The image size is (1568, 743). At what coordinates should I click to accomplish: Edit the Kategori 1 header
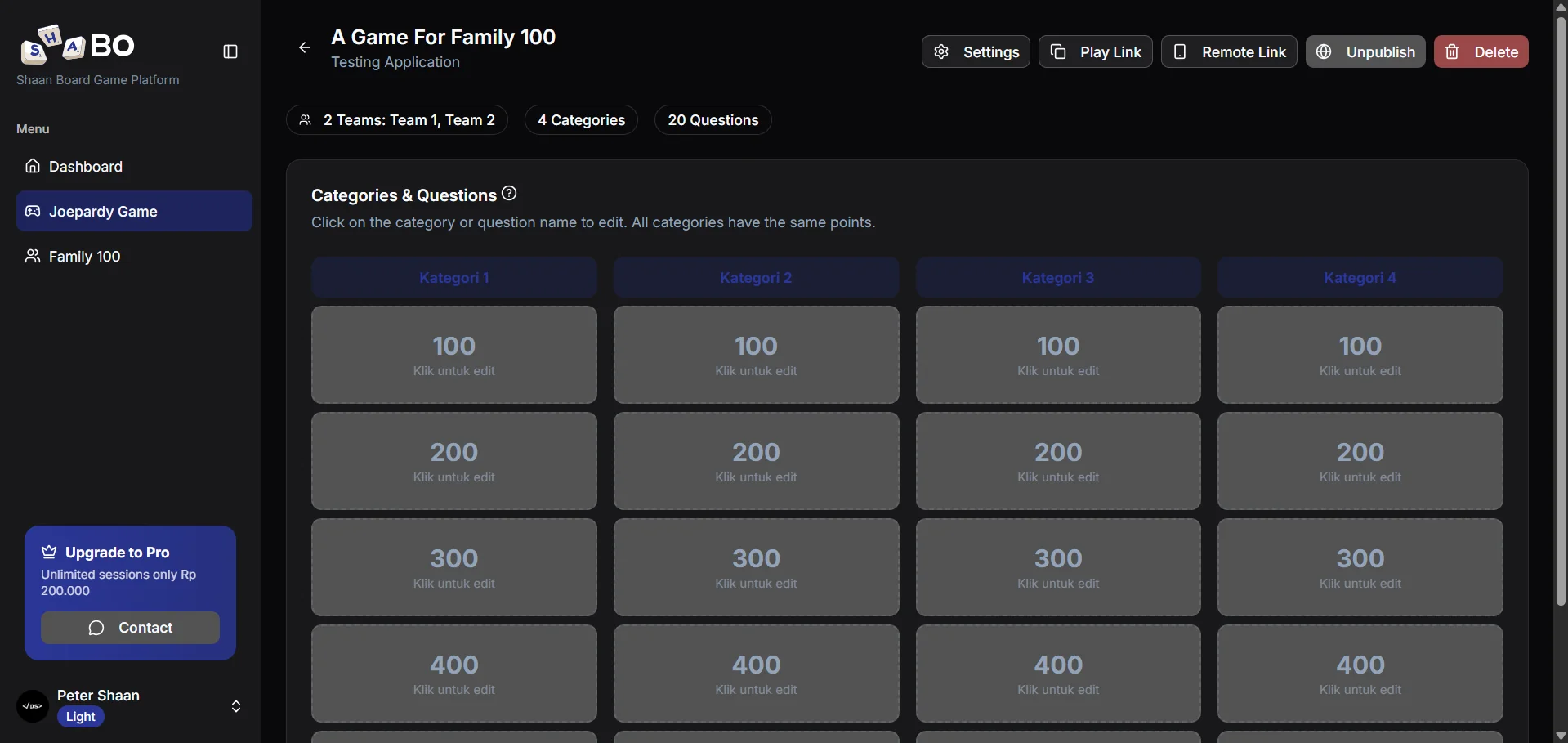(454, 278)
